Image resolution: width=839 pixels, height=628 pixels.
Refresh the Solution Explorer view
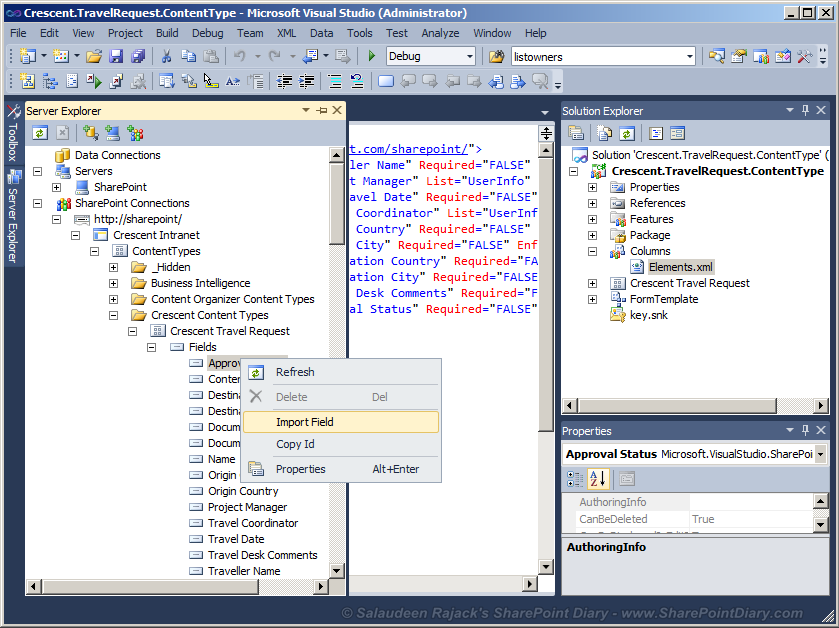627,133
